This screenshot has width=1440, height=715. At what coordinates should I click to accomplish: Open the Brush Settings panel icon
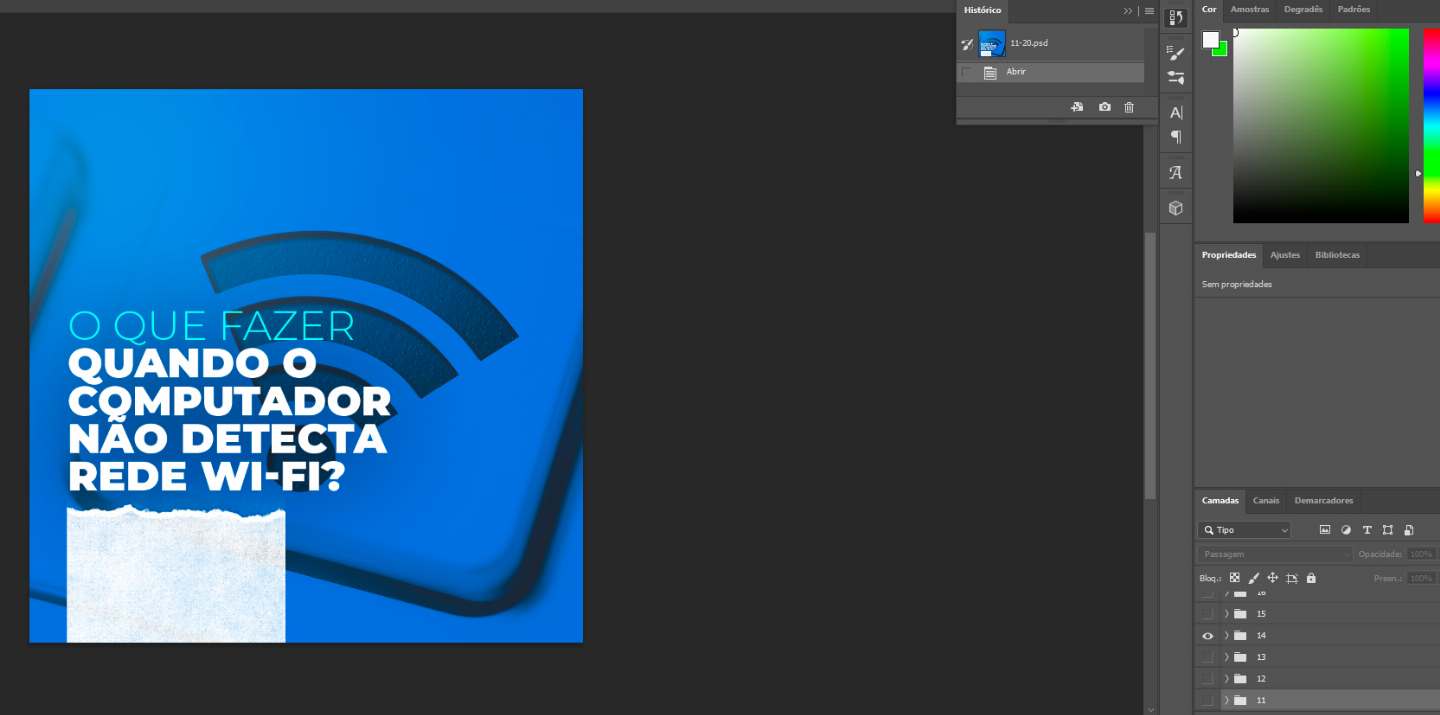(1176, 53)
